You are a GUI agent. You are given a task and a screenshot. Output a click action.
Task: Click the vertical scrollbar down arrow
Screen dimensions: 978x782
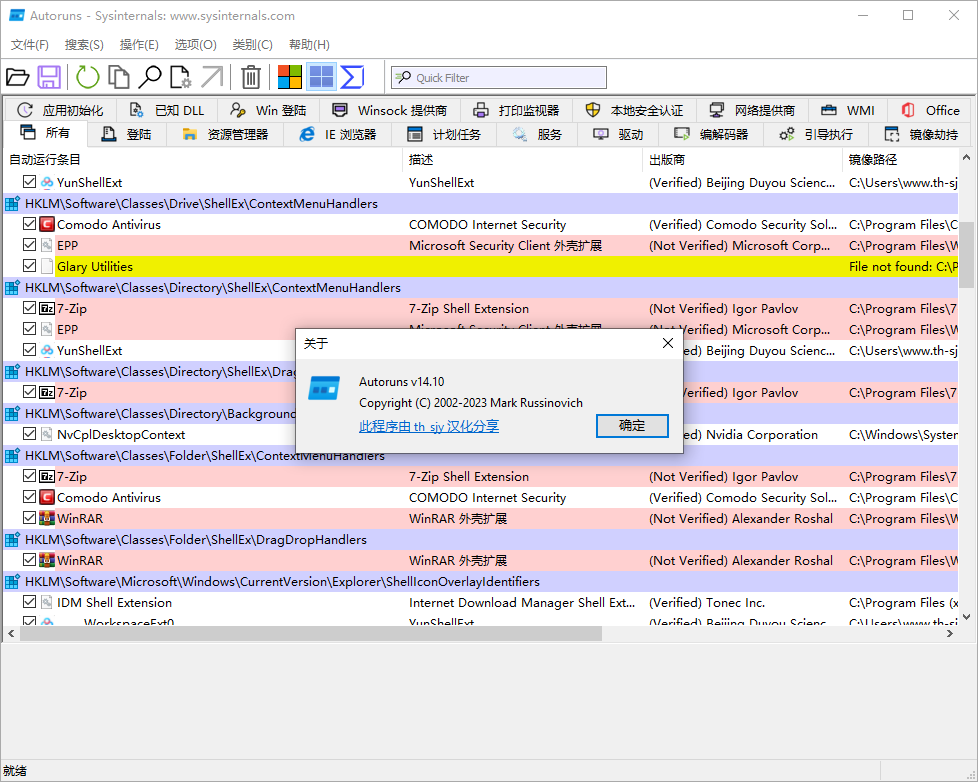[967, 617]
